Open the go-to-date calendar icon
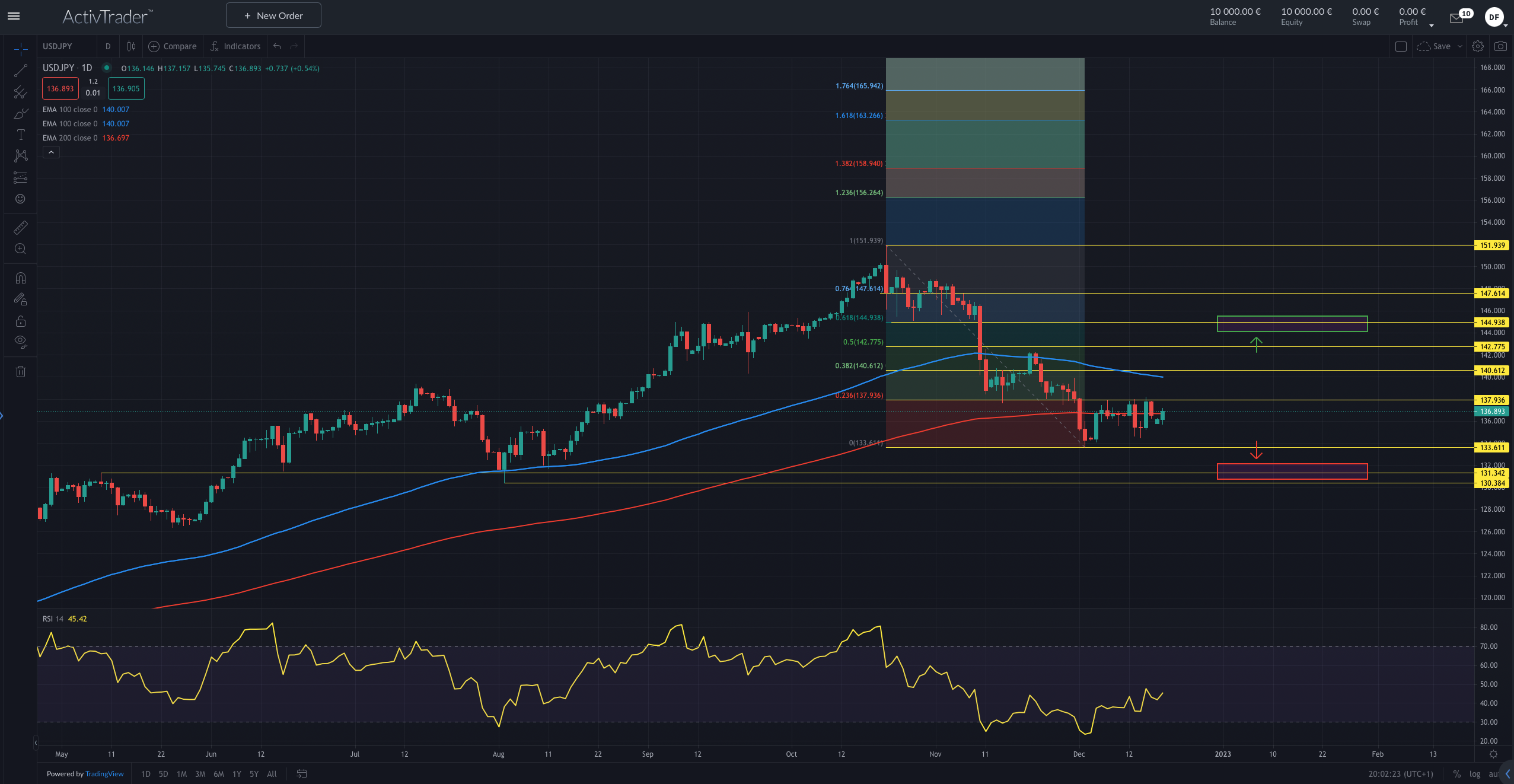 click(301, 774)
